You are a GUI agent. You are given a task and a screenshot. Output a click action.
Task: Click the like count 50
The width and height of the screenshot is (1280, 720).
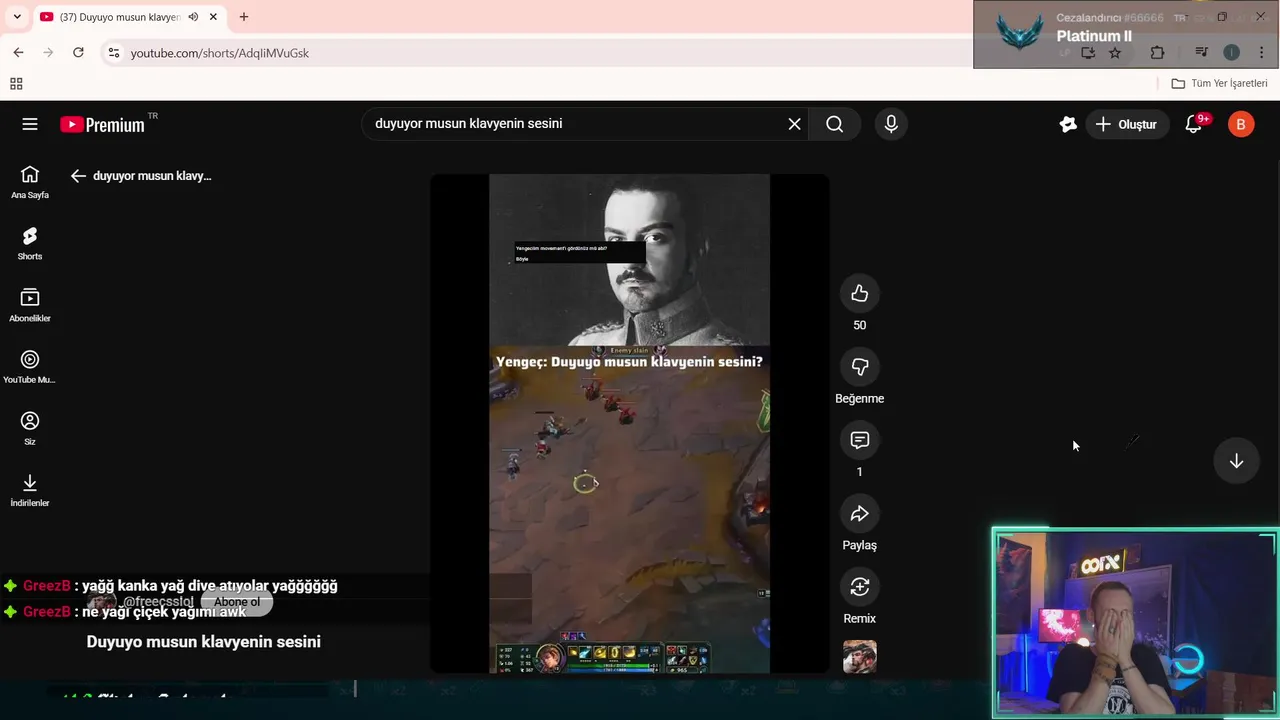[x=859, y=325]
